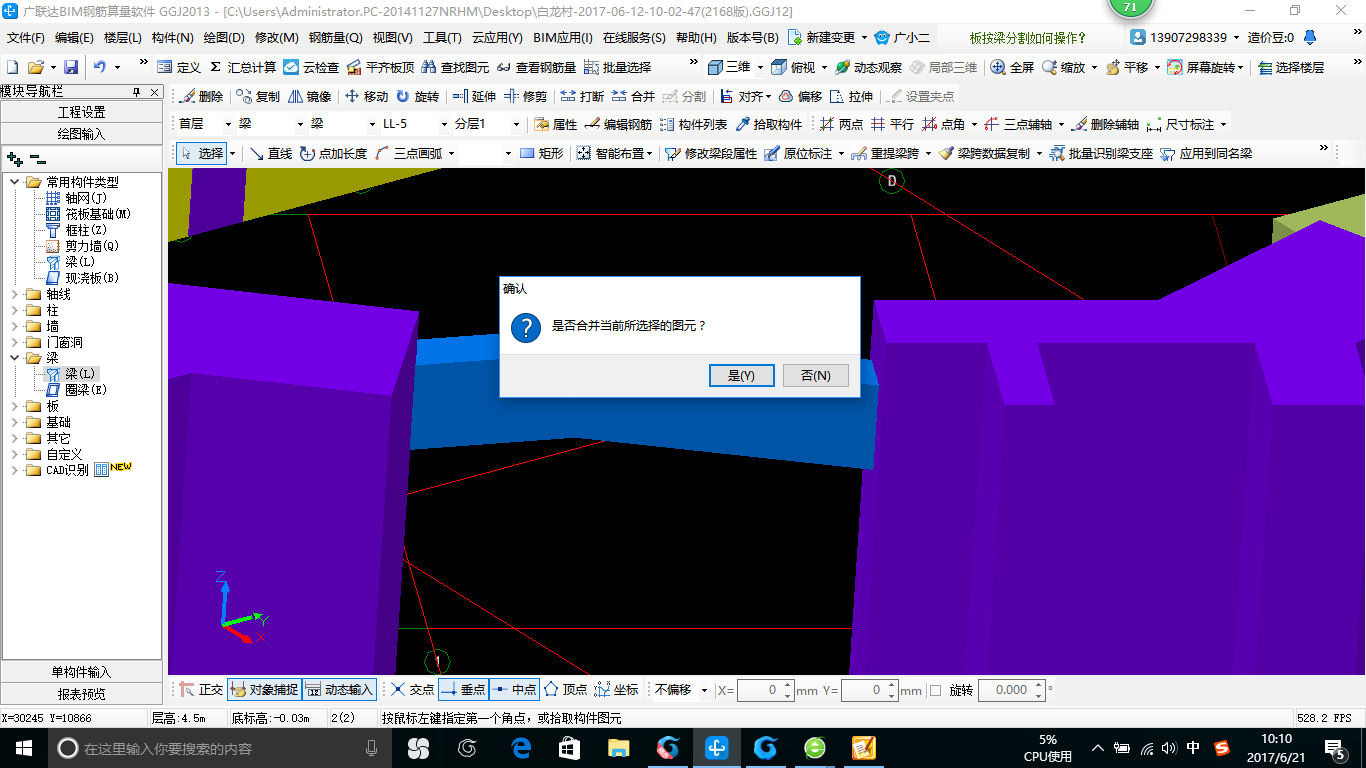The image size is (1366, 768).
Task: Toggle 交点 intersection snap
Action: coord(412,690)
